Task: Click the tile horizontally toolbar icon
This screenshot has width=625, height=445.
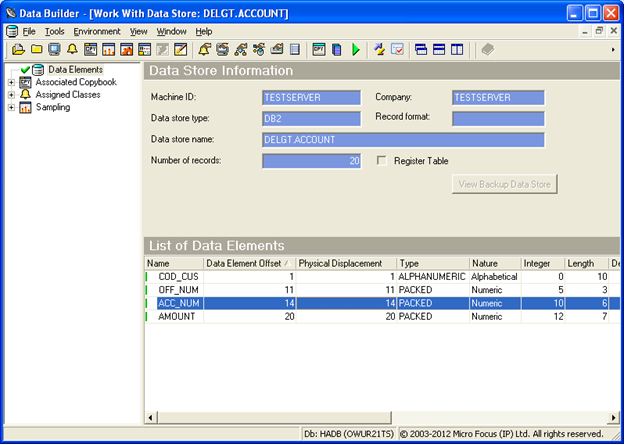Action: coord(439,49)
